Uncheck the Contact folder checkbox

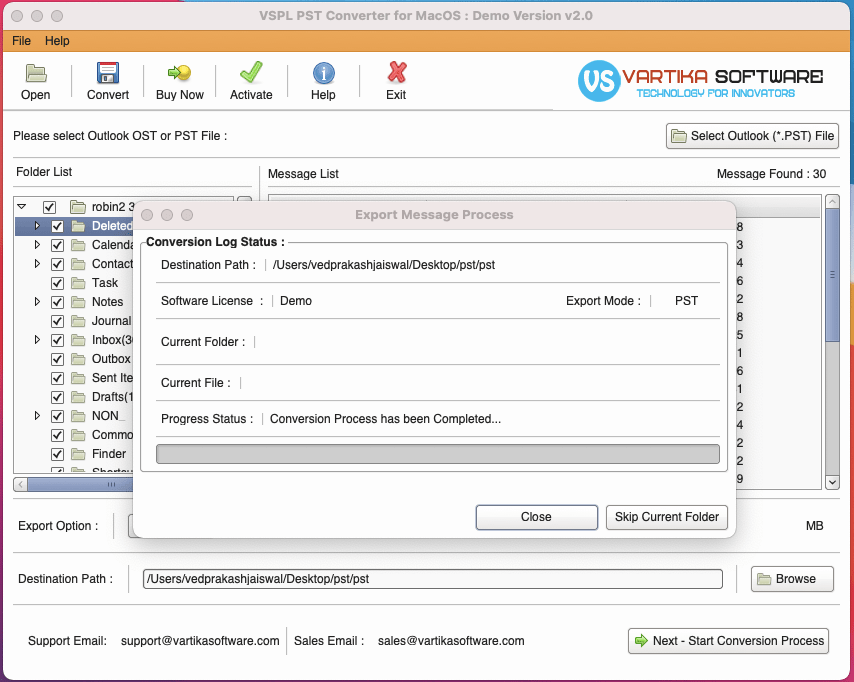point(57,265)
